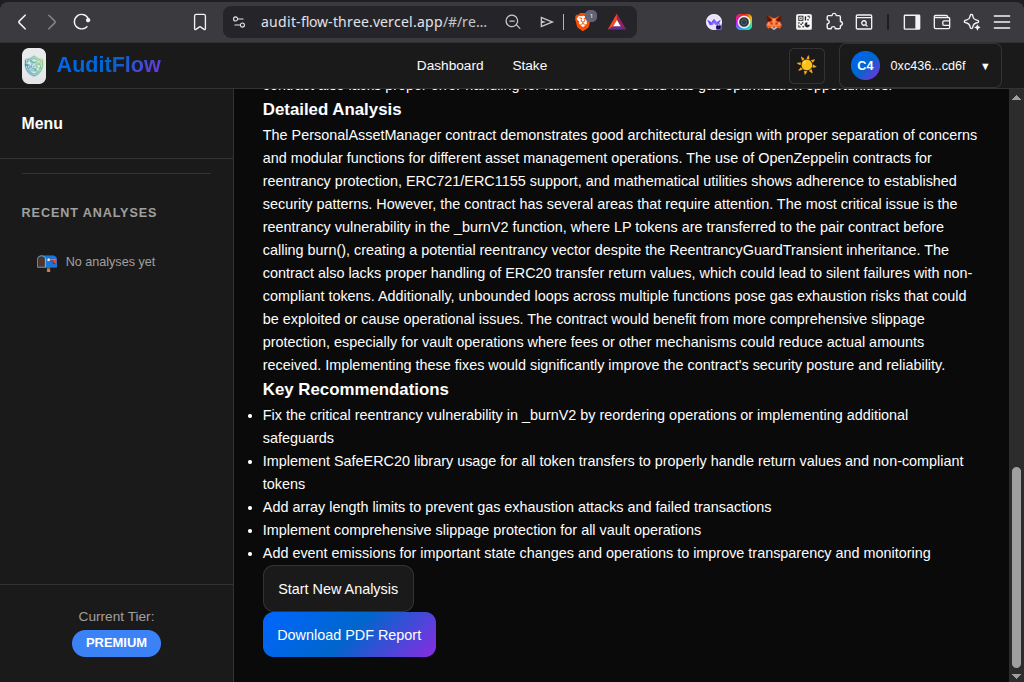Viewport: 1024px width, 682px height.
Task: Toggle the browser sidebar panel
Action: 911,22
